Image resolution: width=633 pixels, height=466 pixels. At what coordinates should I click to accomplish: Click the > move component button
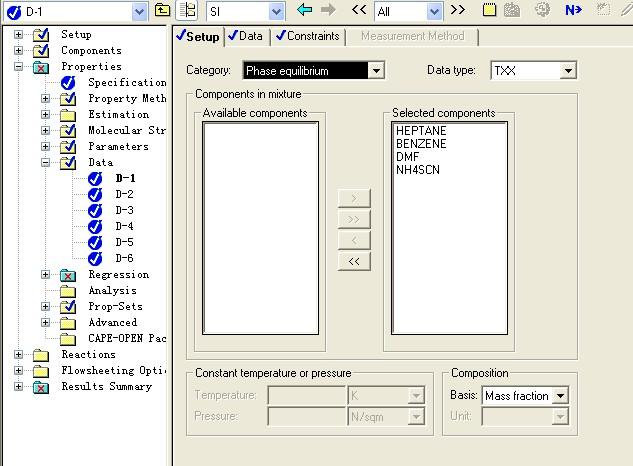(x=354, y=198)
